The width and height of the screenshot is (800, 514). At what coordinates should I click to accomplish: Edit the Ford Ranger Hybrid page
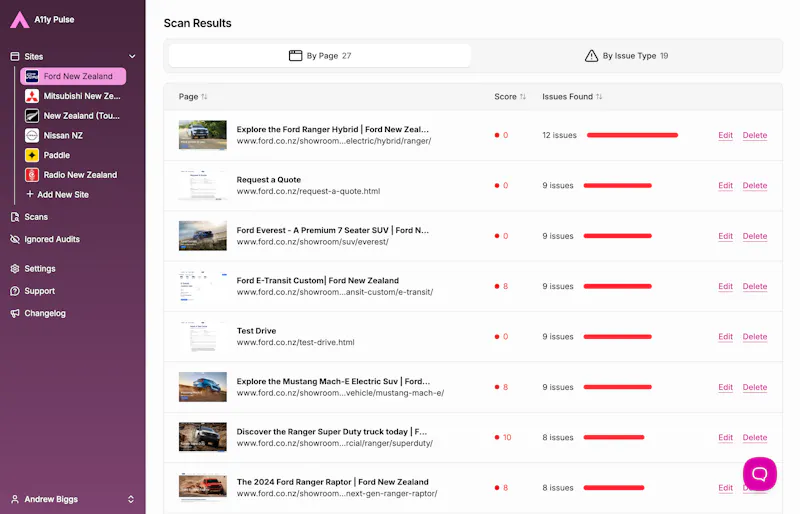tap(725, 135)
